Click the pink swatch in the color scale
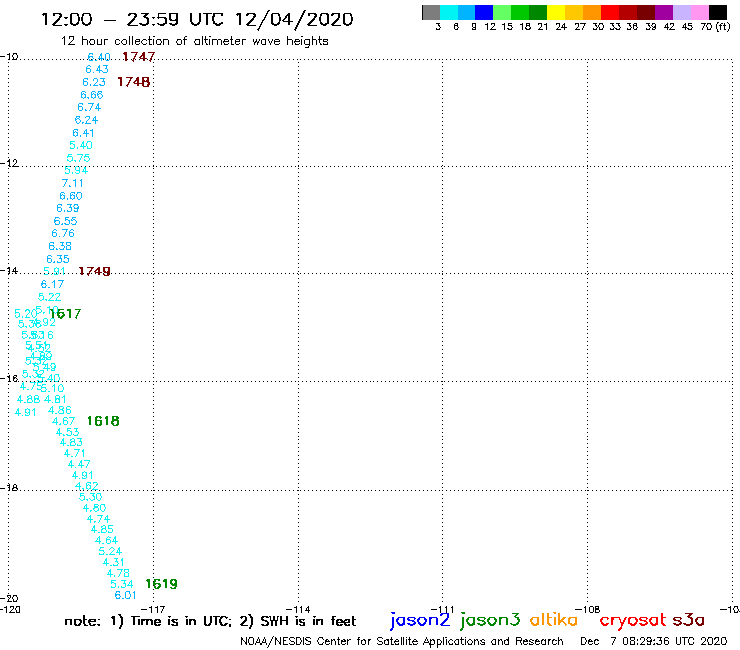Screen dimensions: 740x650 (699, 12)
